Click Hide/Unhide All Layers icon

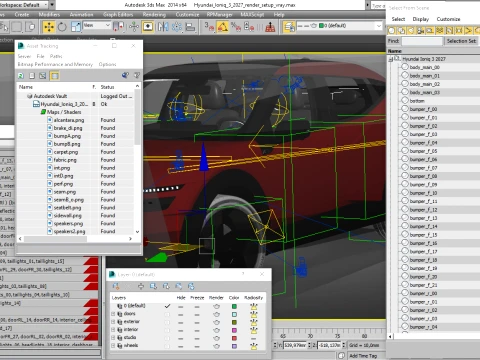[x=179, y=286]
